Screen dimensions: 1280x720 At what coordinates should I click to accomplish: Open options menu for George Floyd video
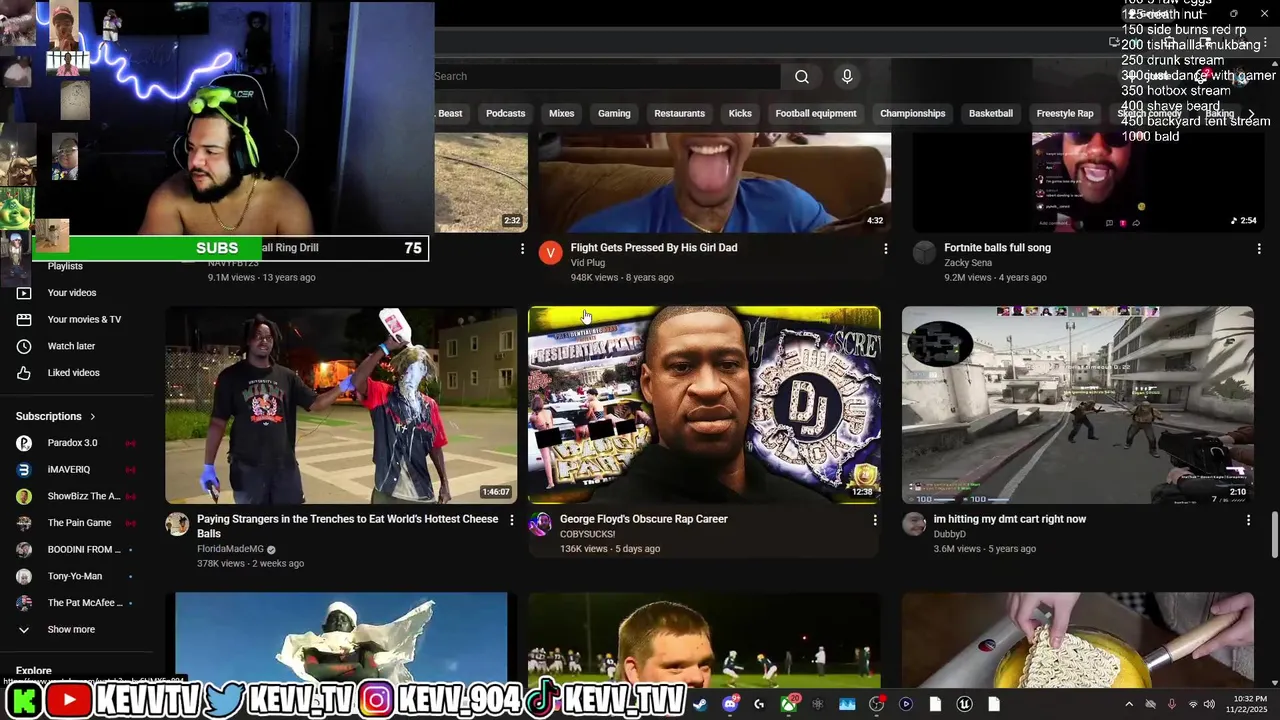click(875, 520)
